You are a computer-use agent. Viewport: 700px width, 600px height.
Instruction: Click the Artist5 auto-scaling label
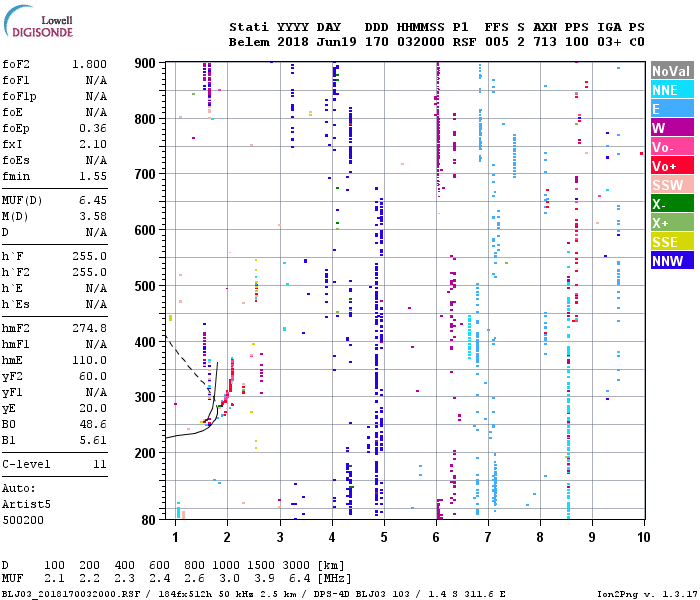(x=26, y=504)
